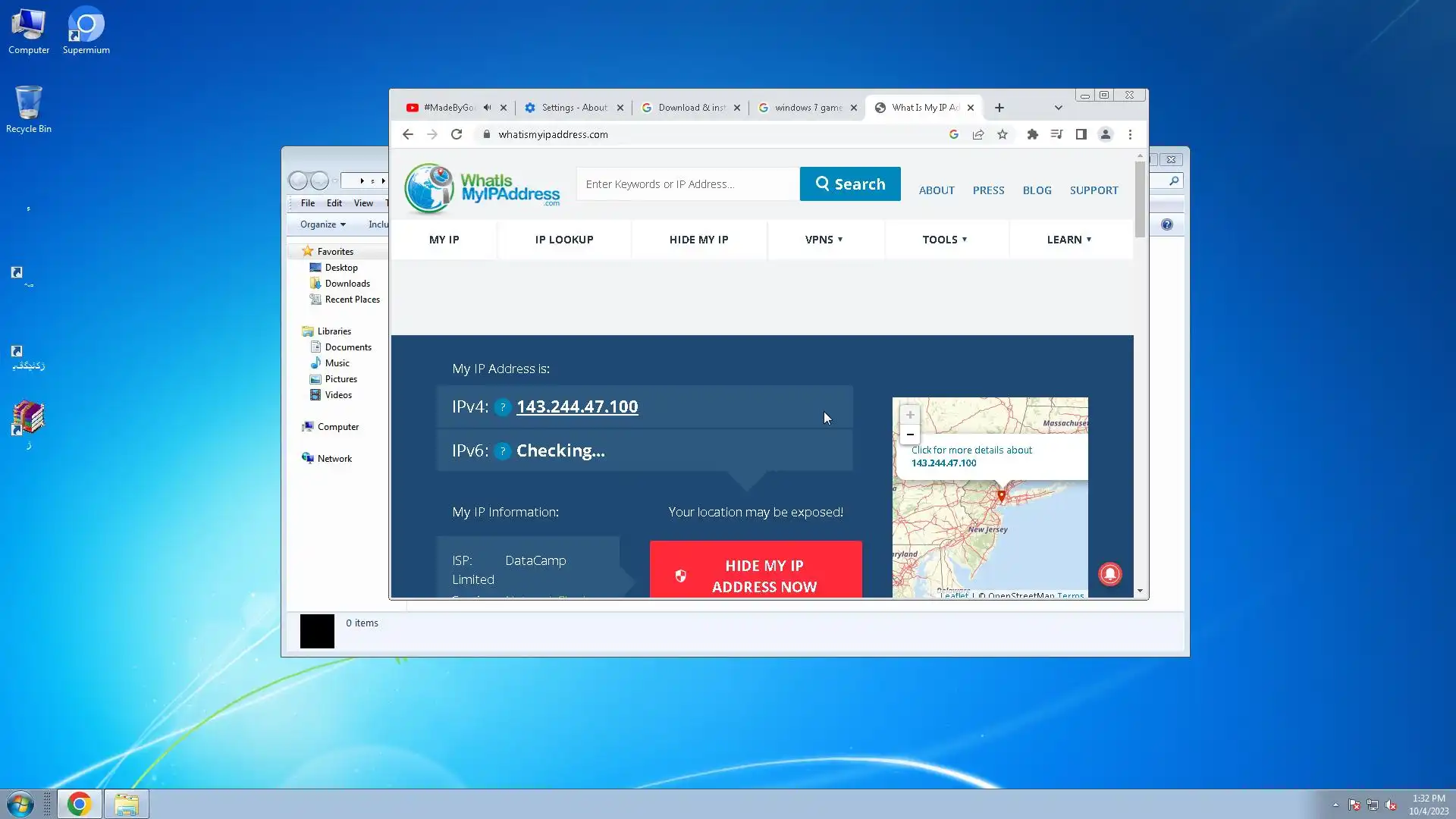The image size is (1456, 819).
Task: Open the tab search chevron dropdown
Action: (x=1058, y=108)
